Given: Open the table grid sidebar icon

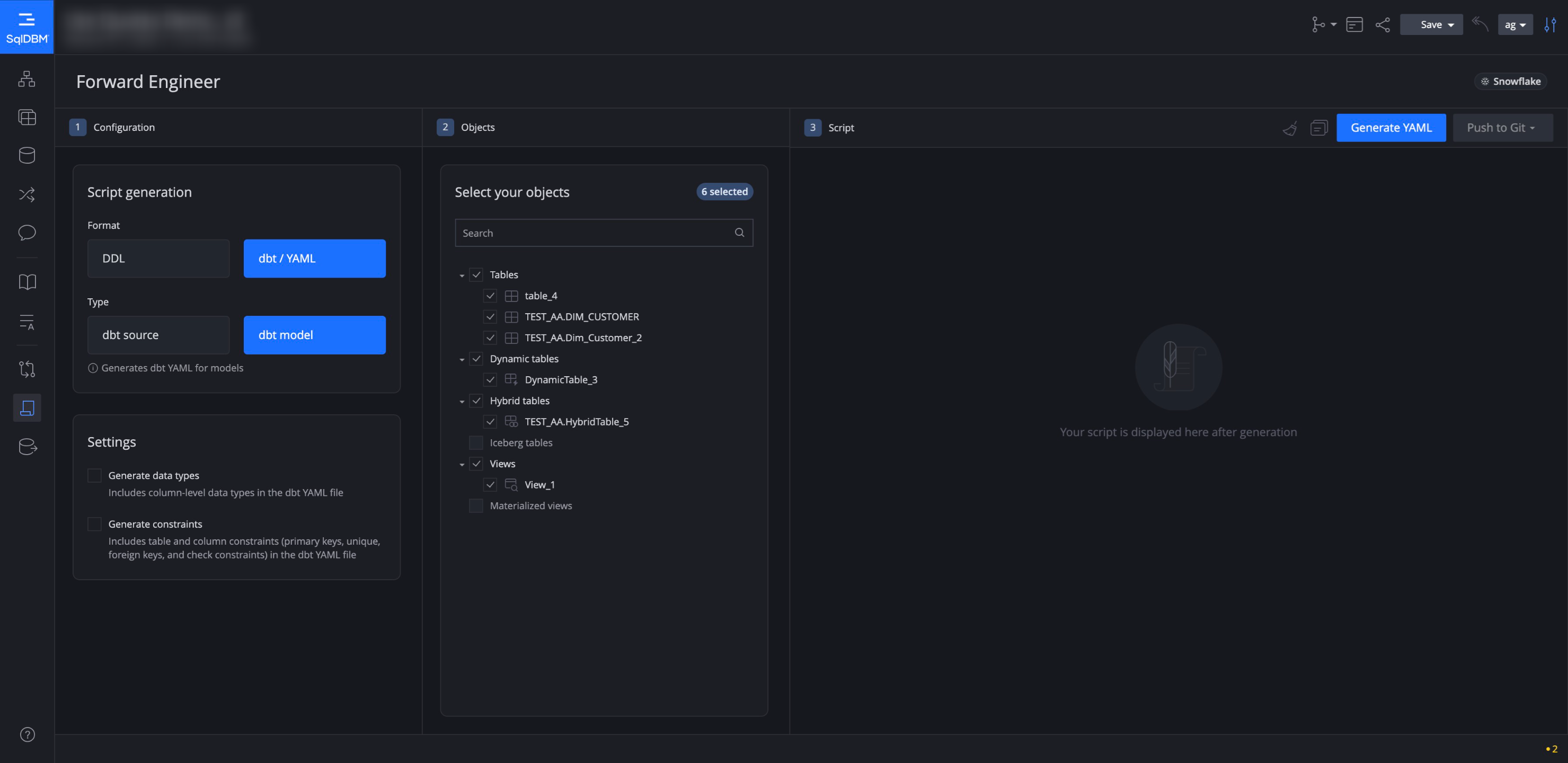Looking at the screenshot, I should (x=27, y=118).
